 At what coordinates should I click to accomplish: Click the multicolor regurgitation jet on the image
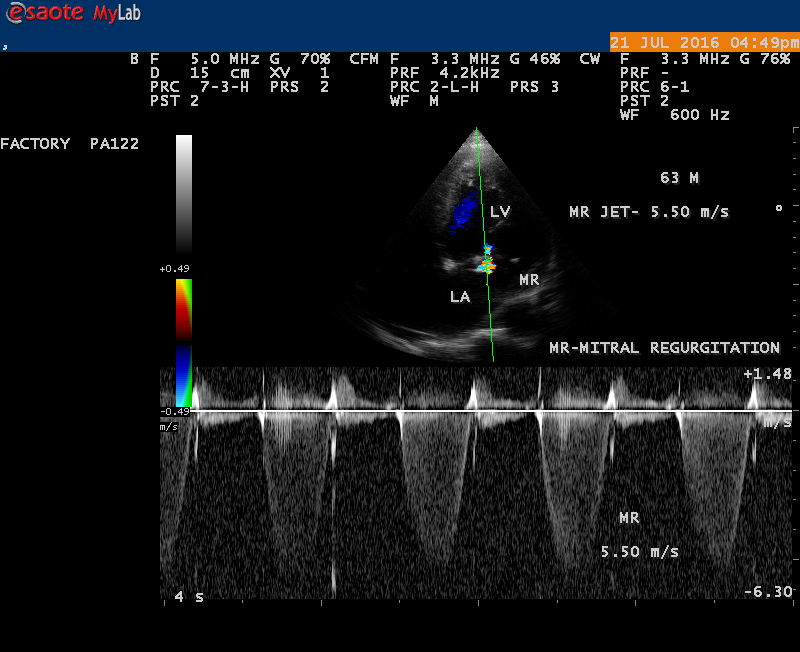pyautogui.click(x=487, y=264)
